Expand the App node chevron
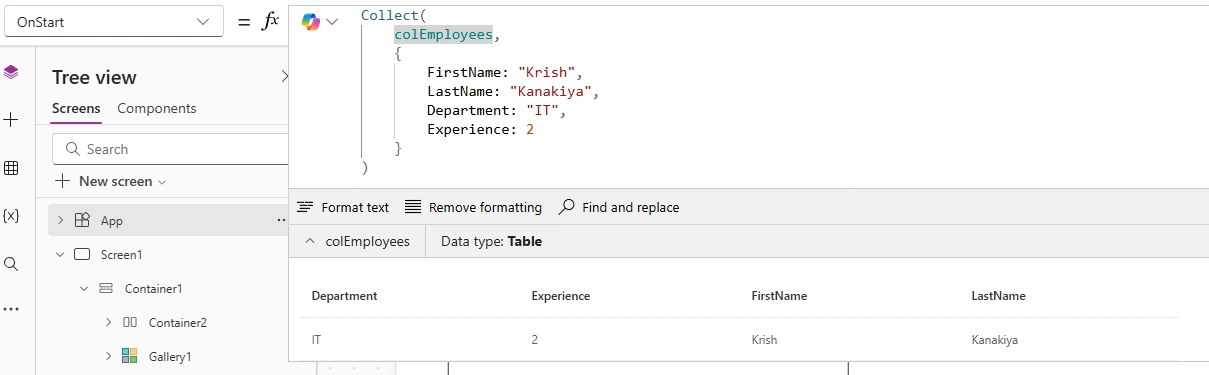 pyautogui.click(x=60, y=220)
